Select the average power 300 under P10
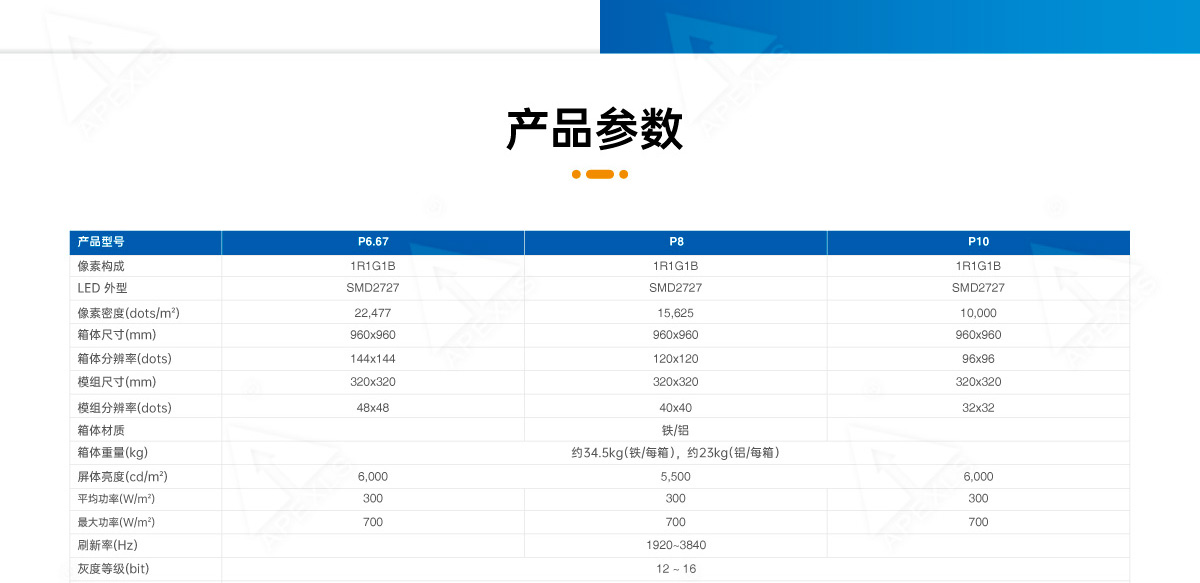1200x583 pixels. 979,498
